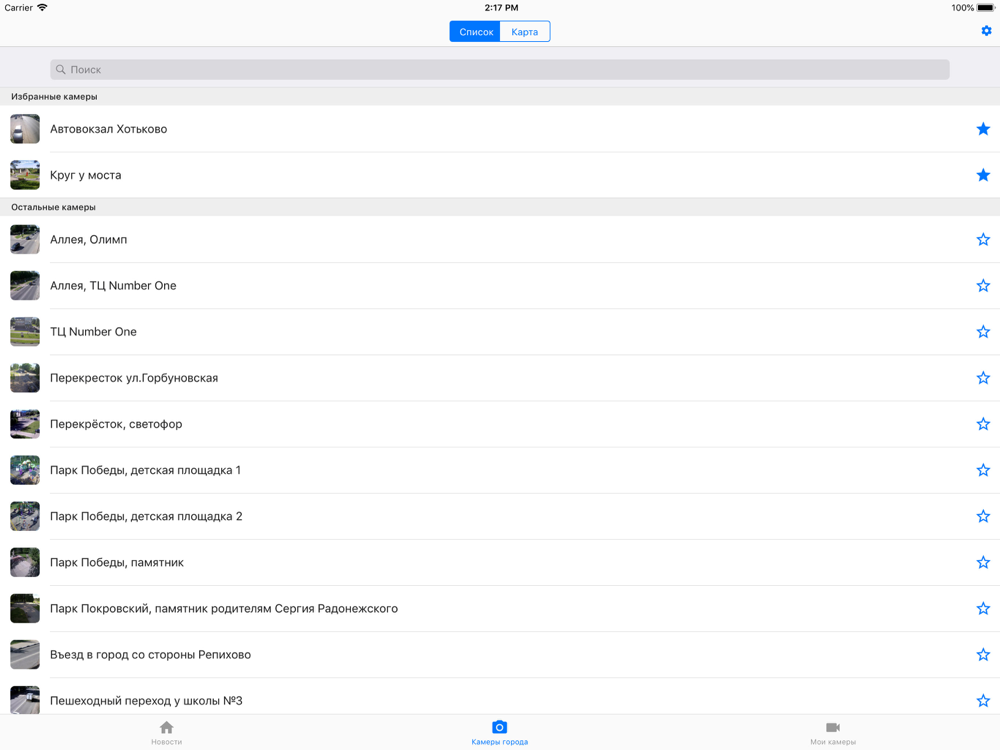Open Аллея, Олимп thumbnail image
This screenshot has height=750, width=1000.
25,239
